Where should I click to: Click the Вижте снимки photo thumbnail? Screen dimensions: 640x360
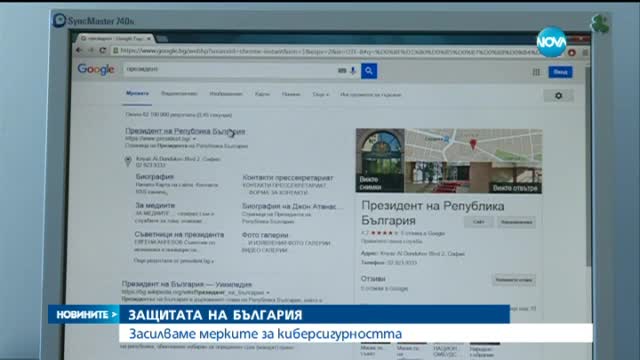[380, 160]
